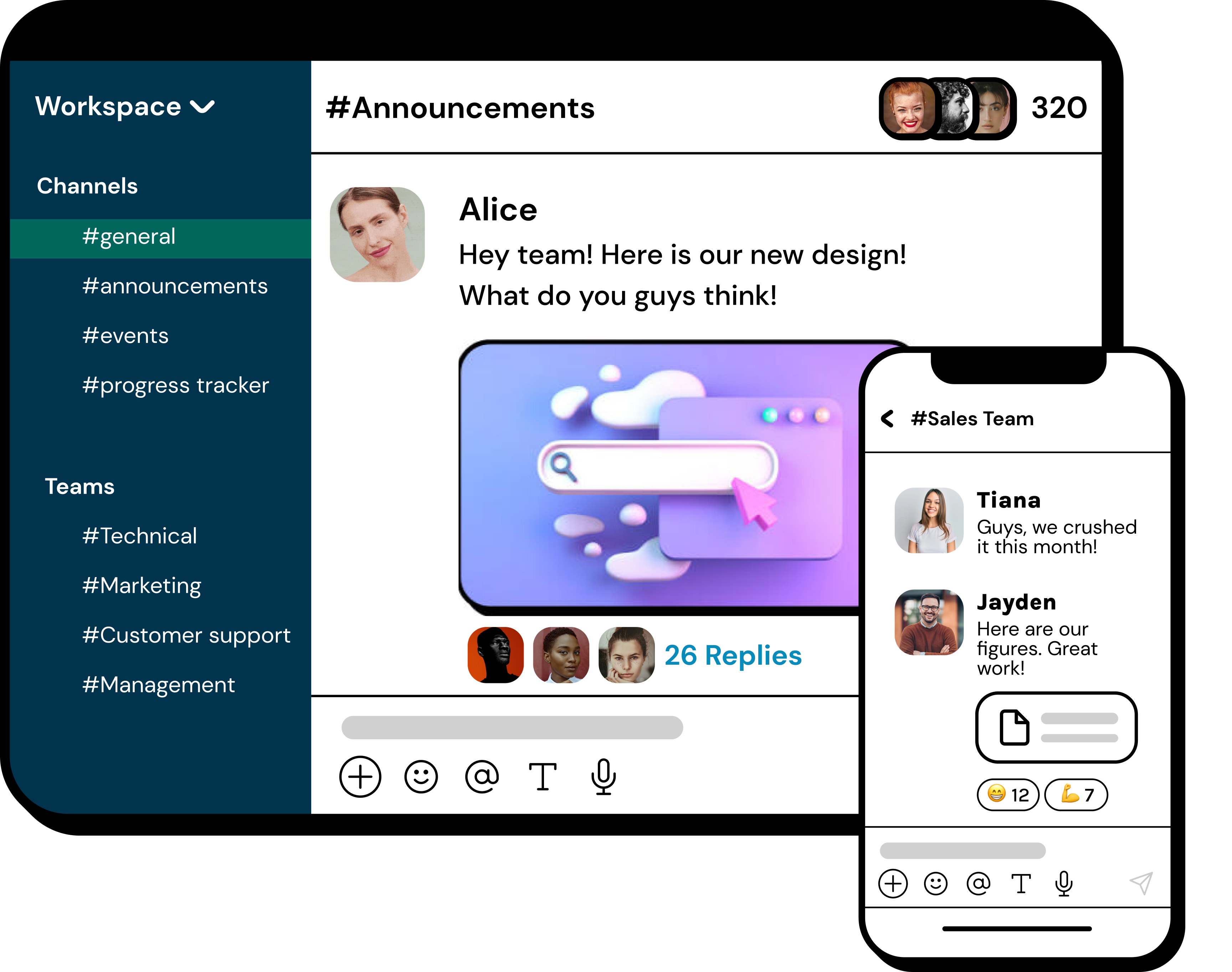Tap the phone composer plus icon
Image resolution: width=1232 pixels, height=972 pixels.
click(893, 884)
